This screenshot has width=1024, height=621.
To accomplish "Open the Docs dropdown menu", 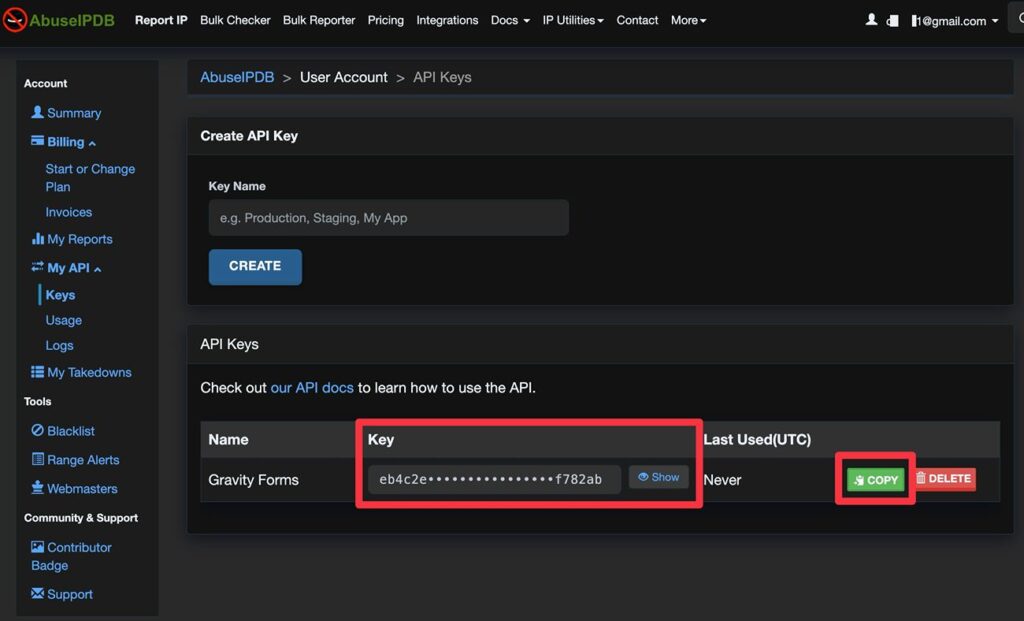I will click(510, 20).
